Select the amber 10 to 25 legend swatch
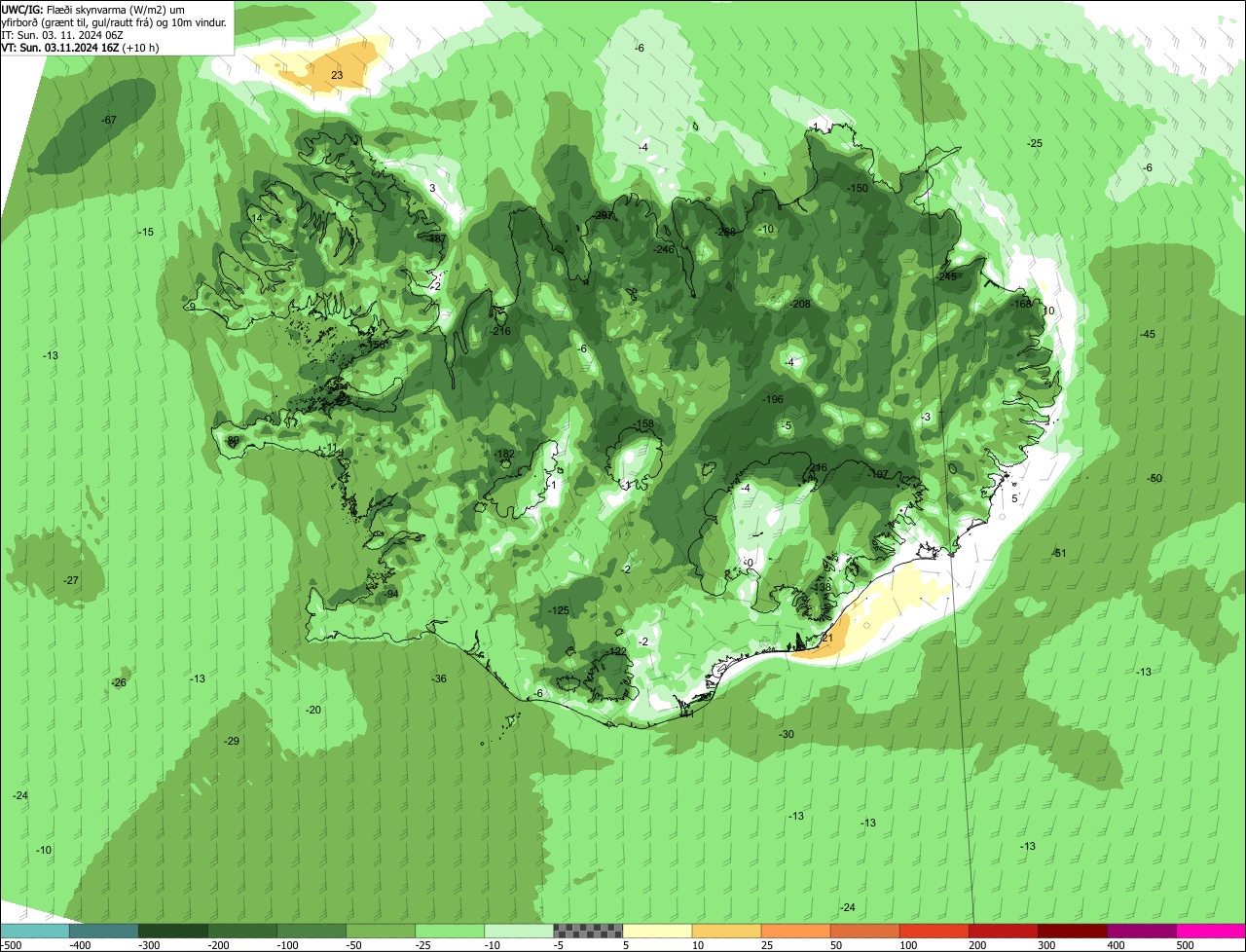The height and width of the screenshot is (952, 1246). [726, 931]
